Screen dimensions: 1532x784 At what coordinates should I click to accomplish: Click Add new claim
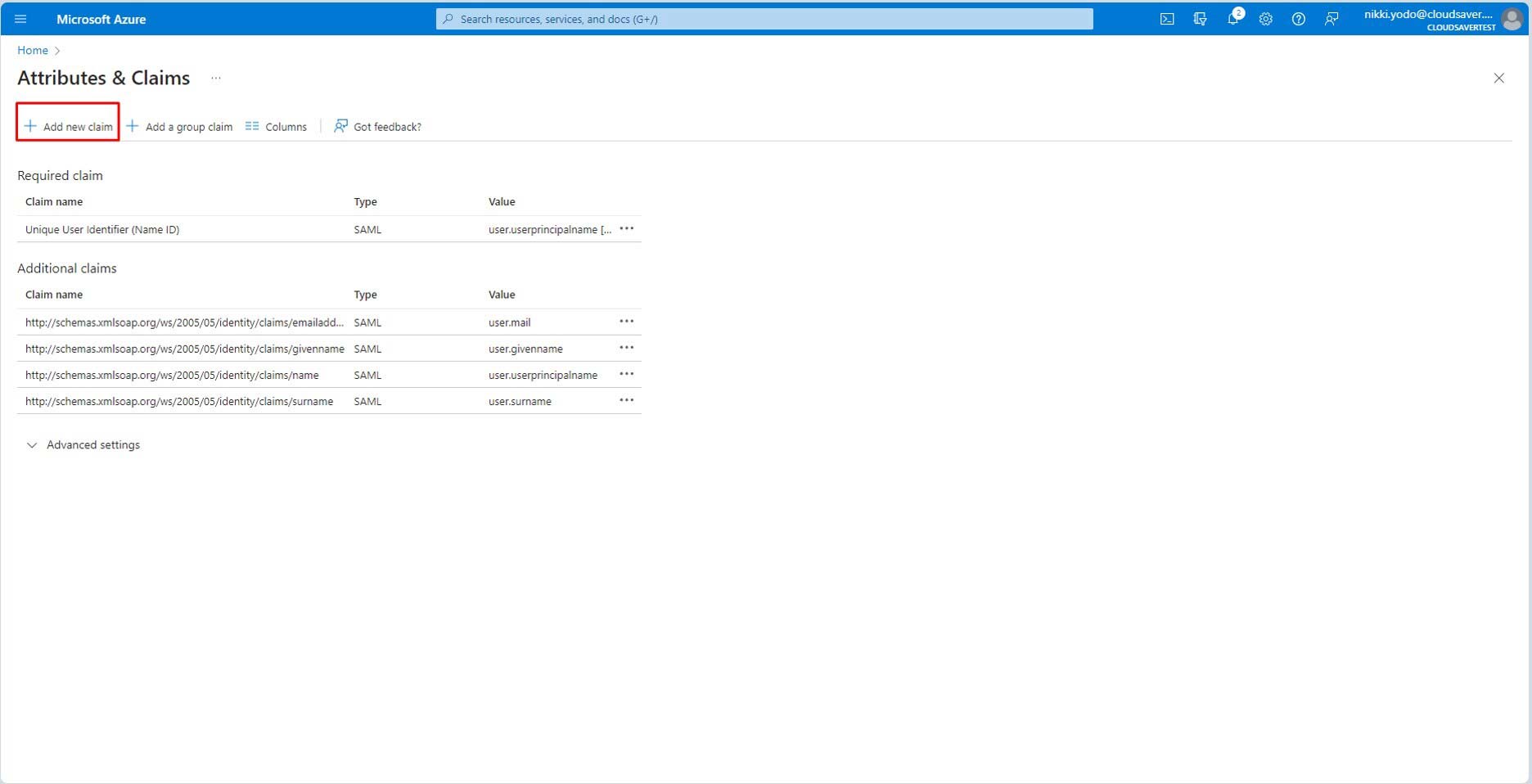(x=69, y=126)
